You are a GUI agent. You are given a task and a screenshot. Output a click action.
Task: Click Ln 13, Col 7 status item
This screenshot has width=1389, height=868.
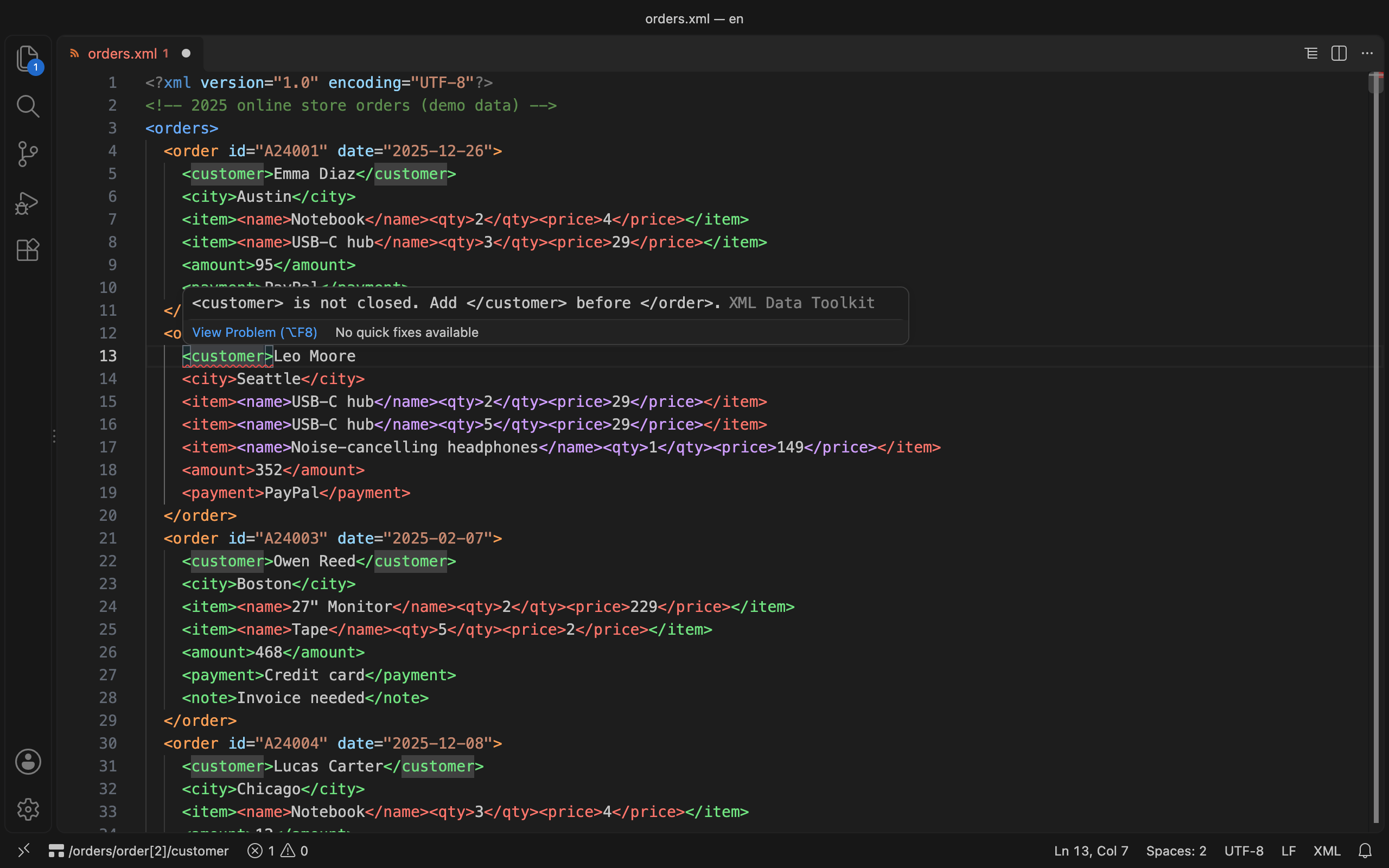1091,850
